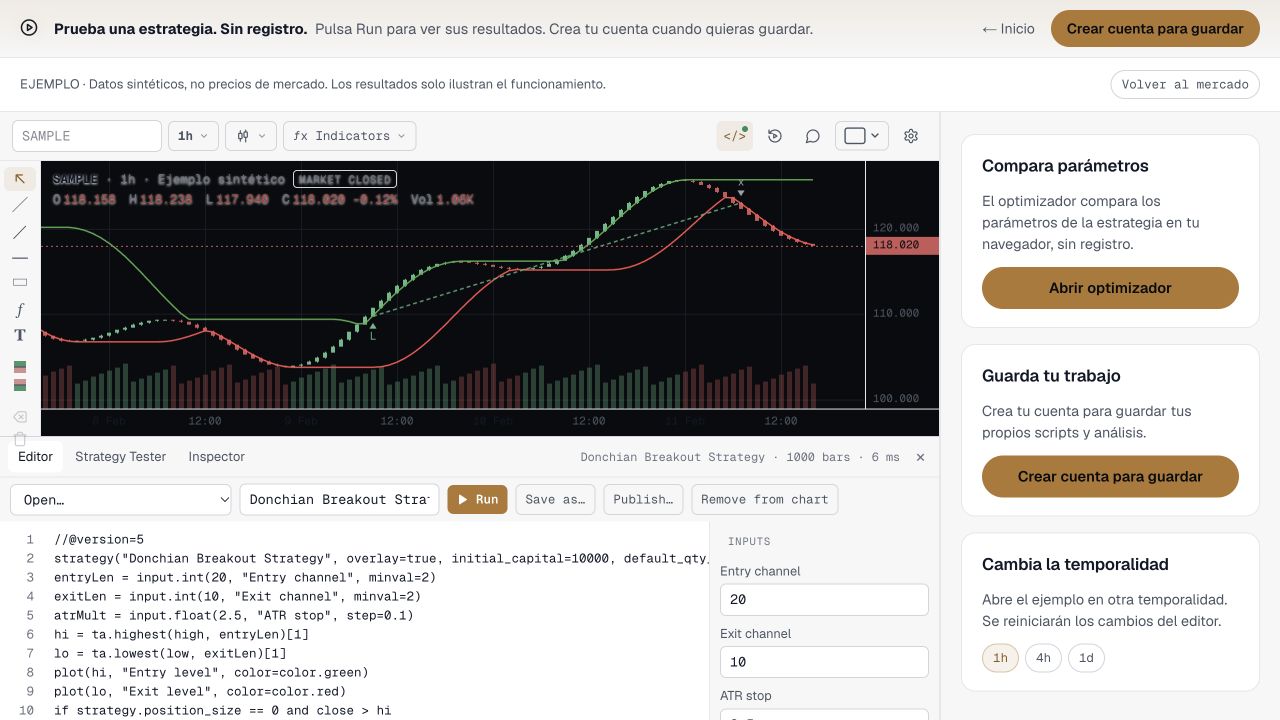Image resolution: width=1280 pixels, height=720 pixels.
Task: Click the 118.020 current price label
Action: point(902,245)
